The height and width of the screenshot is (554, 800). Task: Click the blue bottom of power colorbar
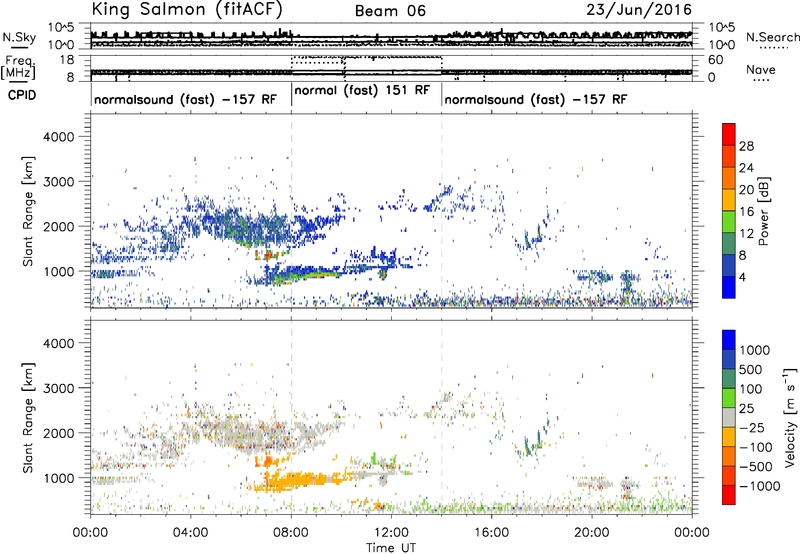point(729,287)
